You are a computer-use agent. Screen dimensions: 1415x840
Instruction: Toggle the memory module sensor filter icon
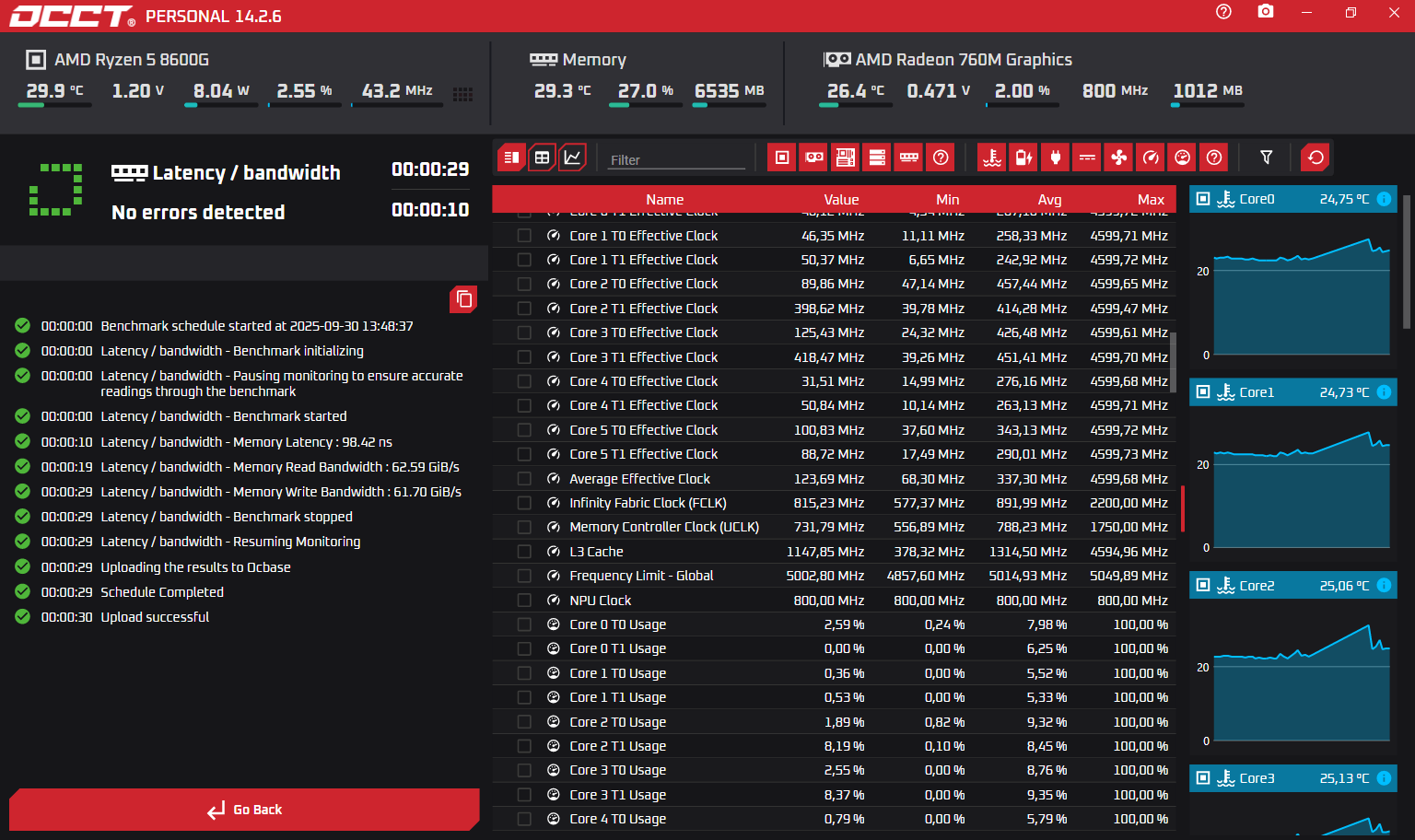tap(908, 157)
